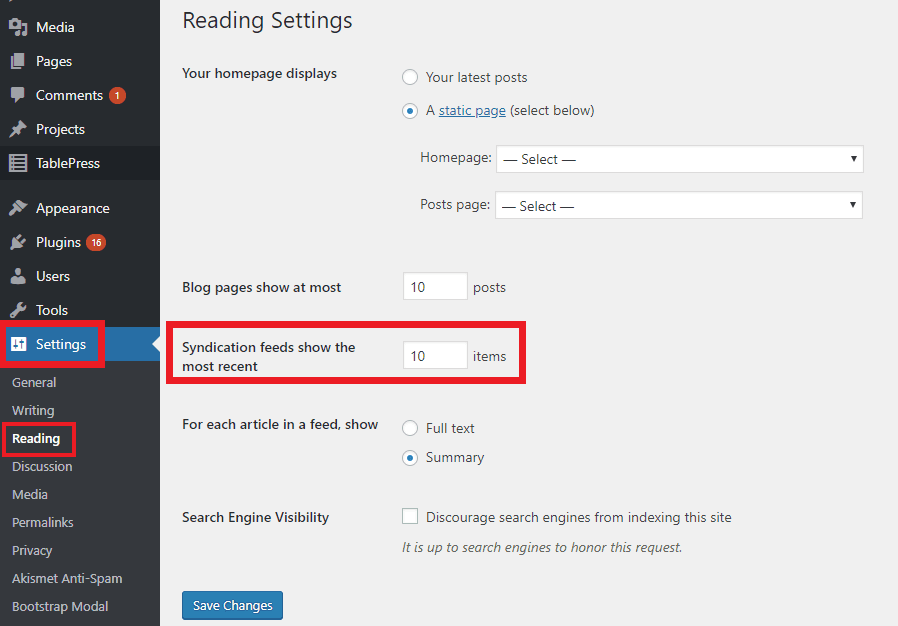The height and width of the screenshot is (626, 898).
Task: Click the Media library icon in sidebar
Action: click(18, 27)
